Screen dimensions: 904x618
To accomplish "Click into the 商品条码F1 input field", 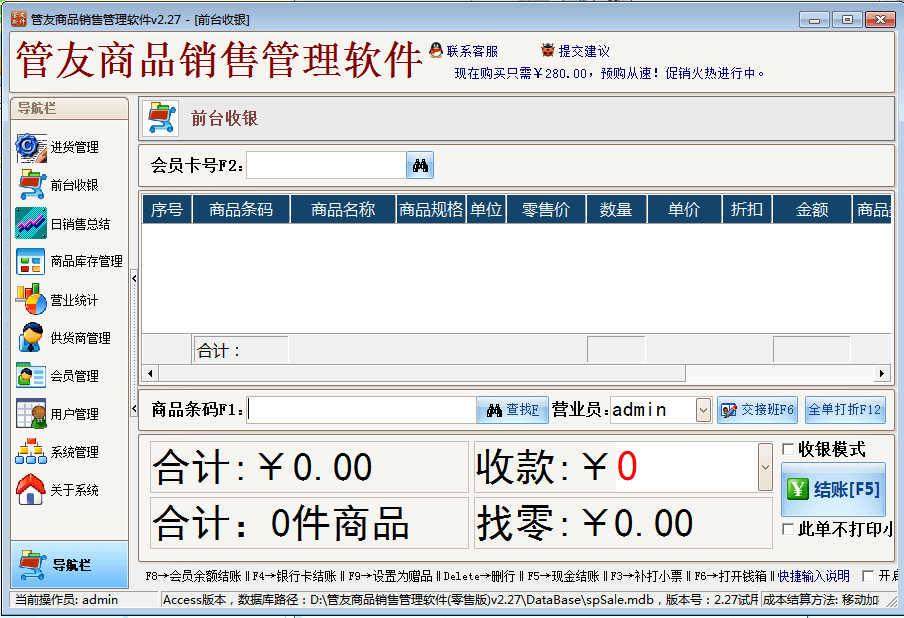I will 362,410.
